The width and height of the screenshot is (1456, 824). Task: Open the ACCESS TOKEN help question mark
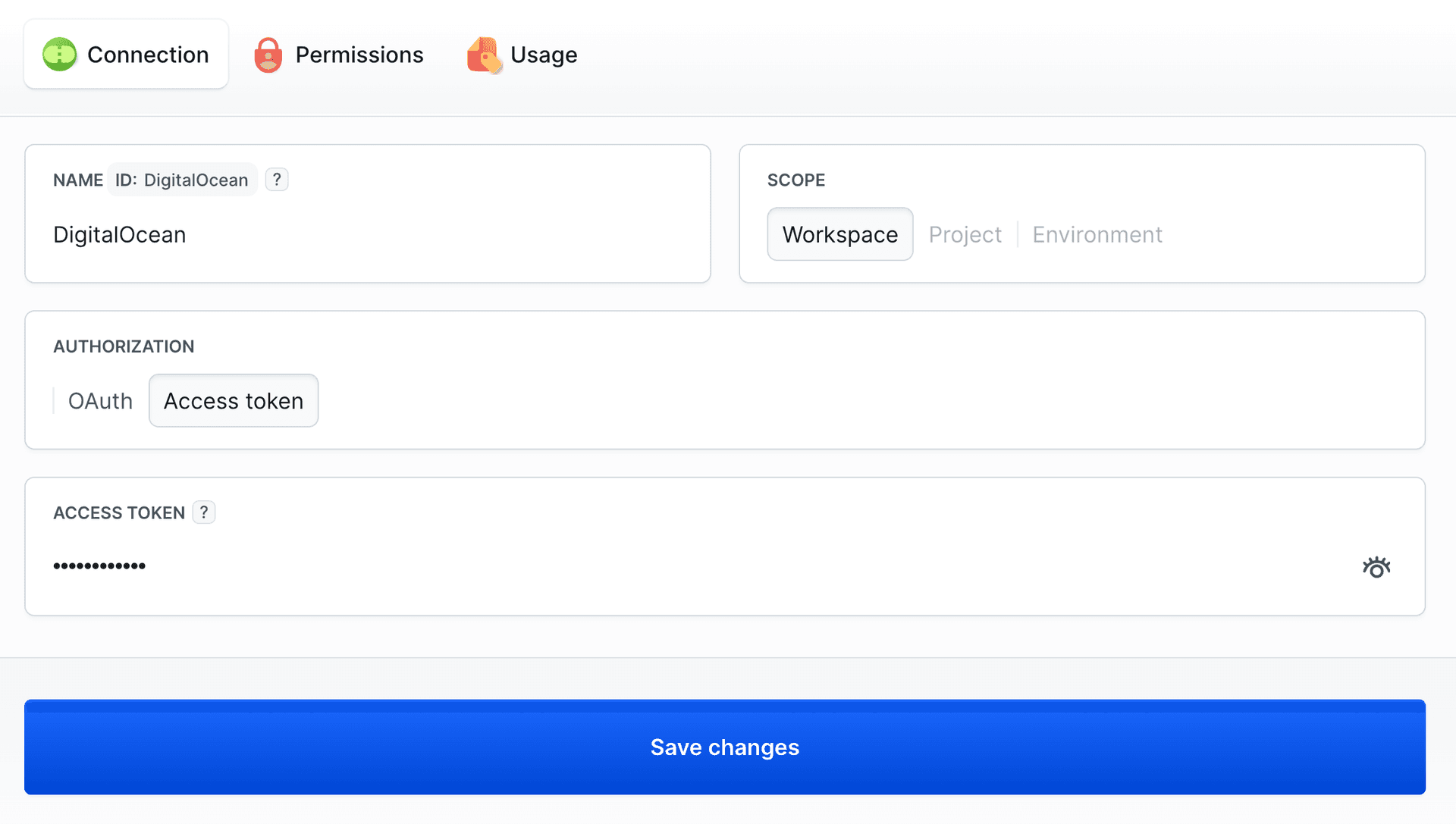203,512
